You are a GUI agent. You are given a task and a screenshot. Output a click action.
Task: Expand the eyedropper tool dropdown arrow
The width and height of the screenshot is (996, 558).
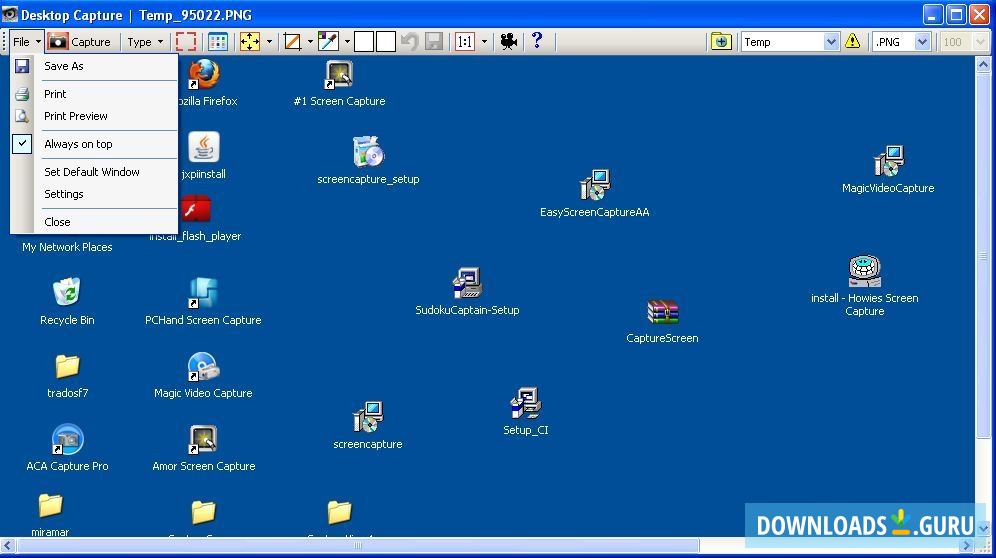click(x=347, y=42)
